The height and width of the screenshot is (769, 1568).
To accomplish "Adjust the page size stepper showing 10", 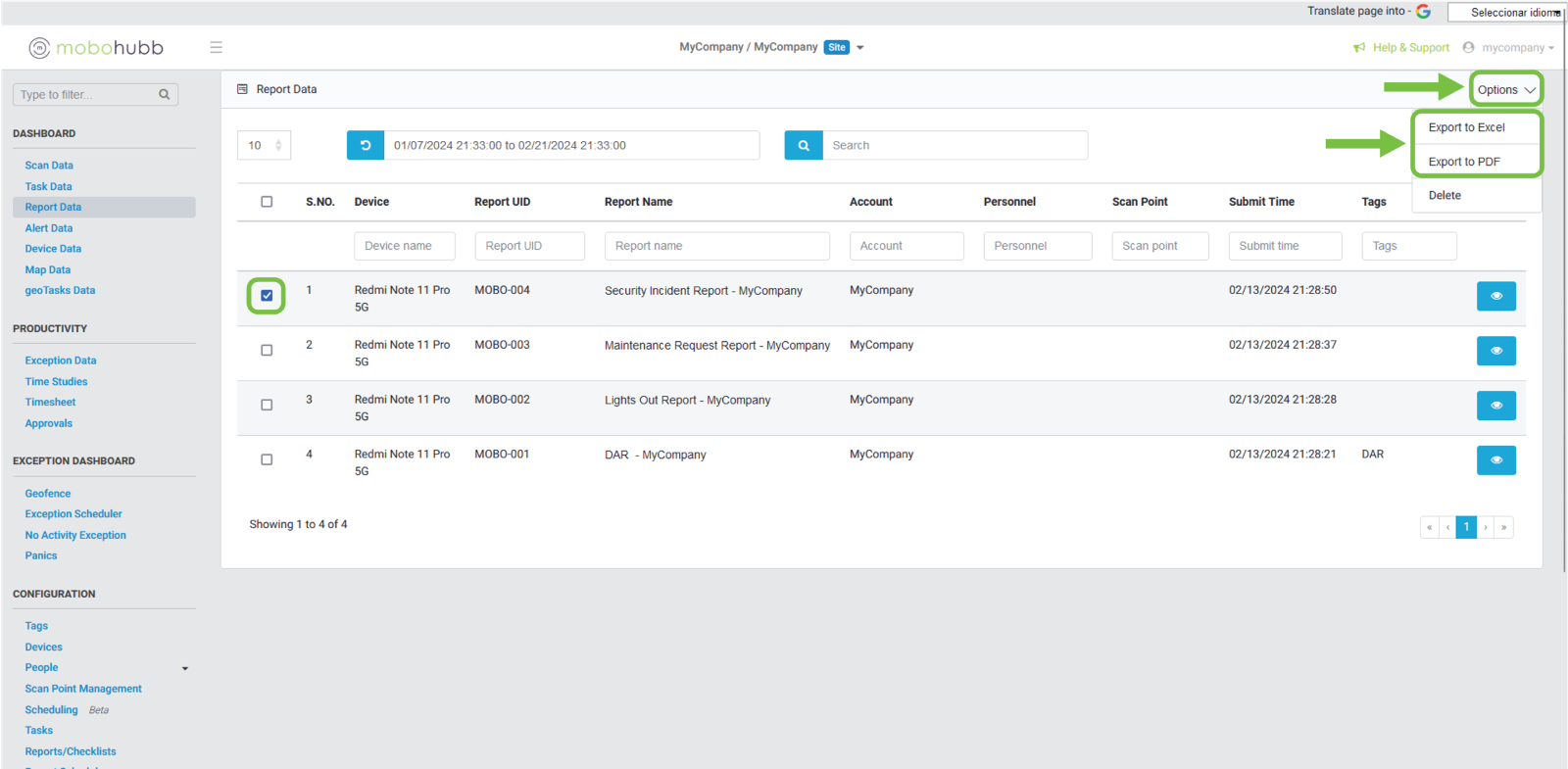I will pos(278,145).
